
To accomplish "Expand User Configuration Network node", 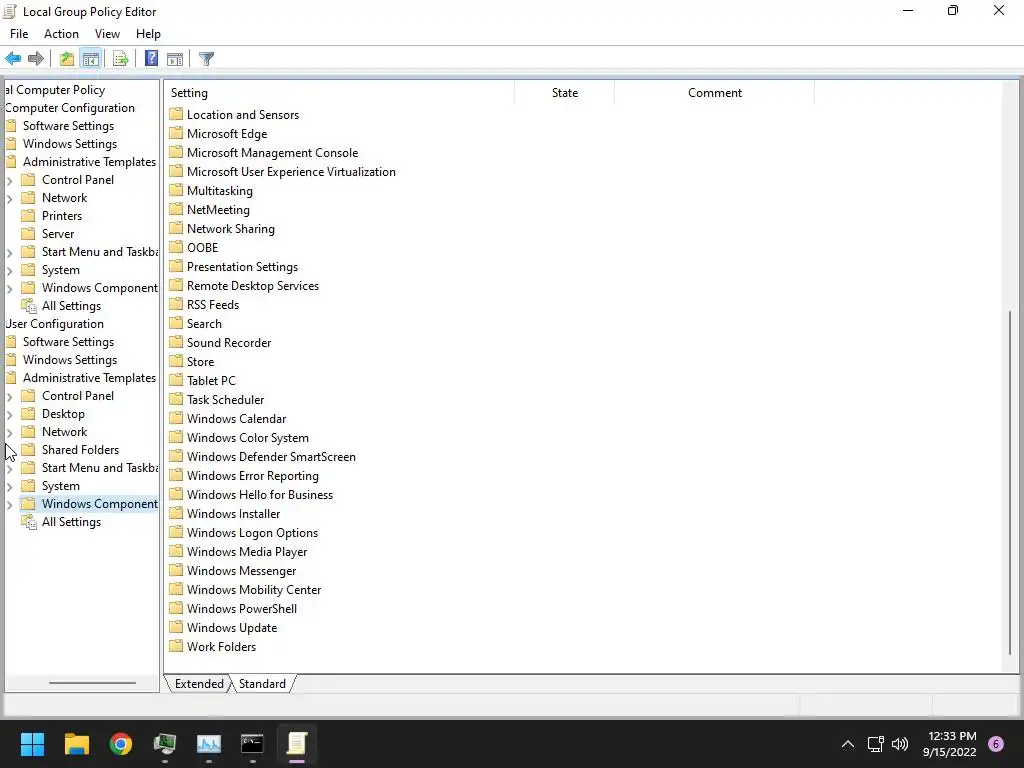I will point(9,432).
